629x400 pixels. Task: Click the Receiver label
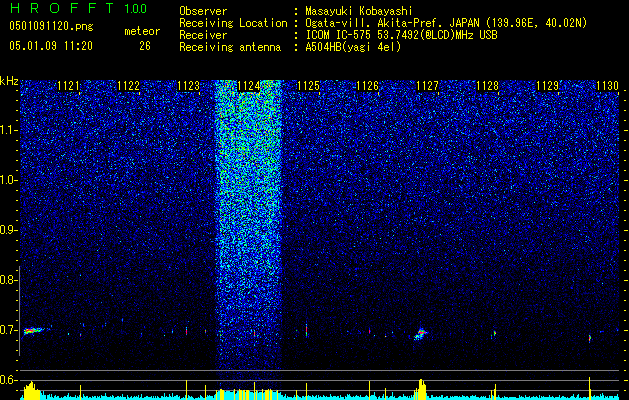(203, 35)
